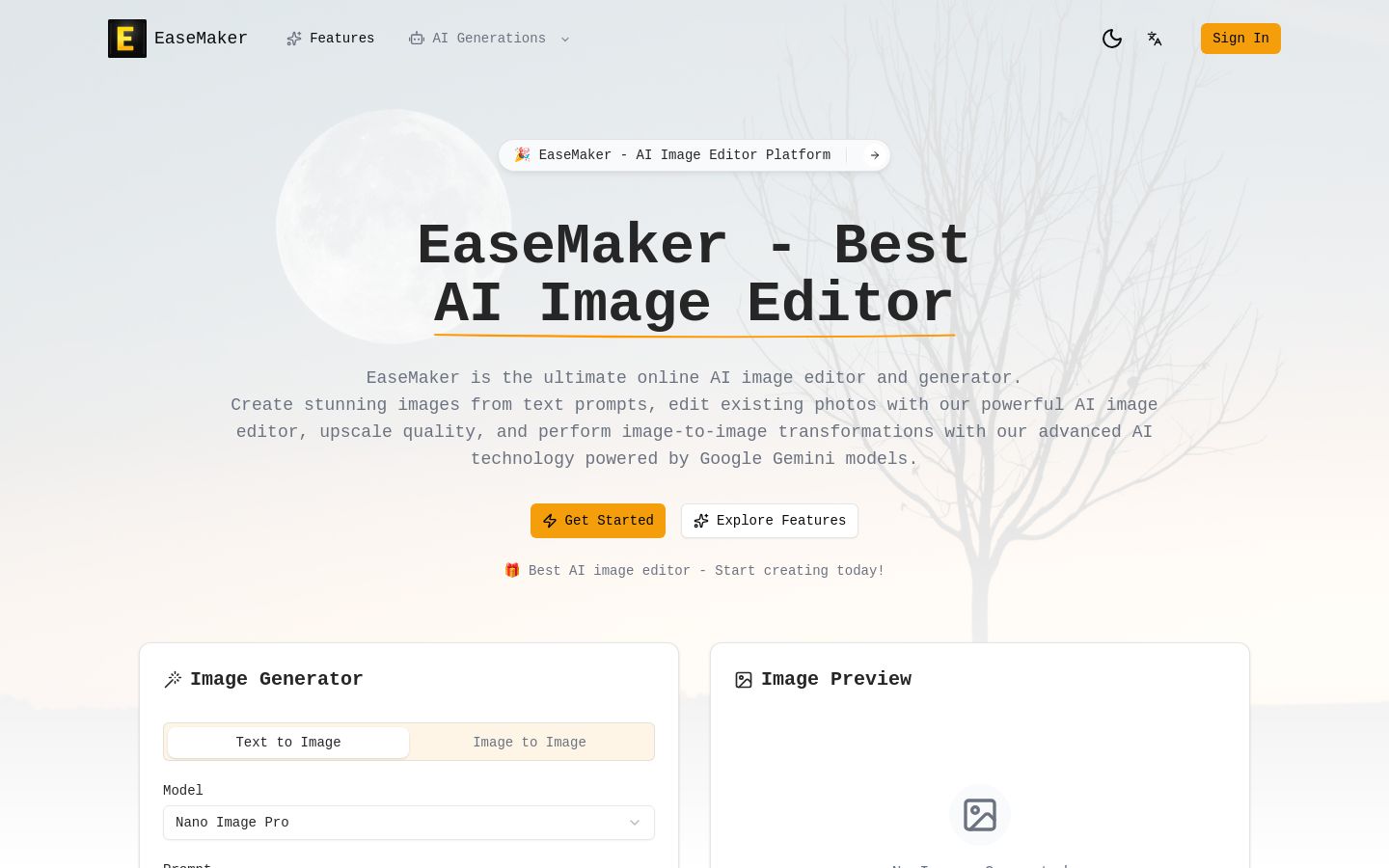The width and height of the screenshot is (1389, 868).
Task: Click the Image Preview heading icon
Action: coord(744,680)
